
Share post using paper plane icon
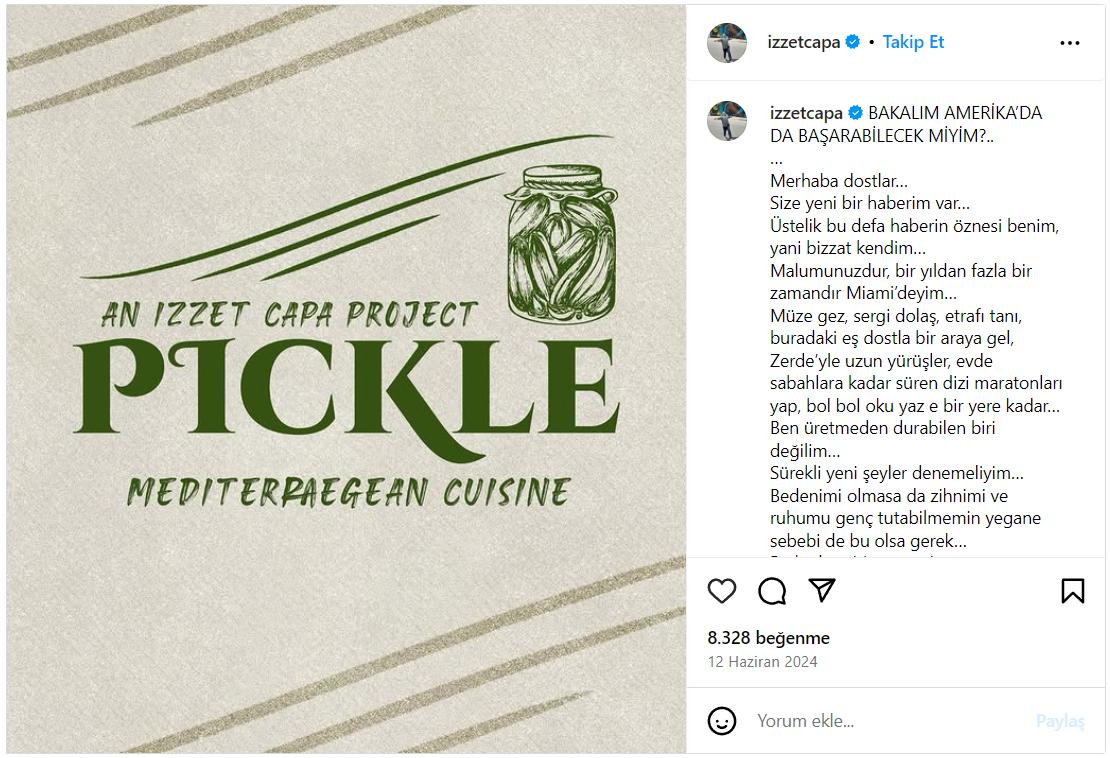coord(822,590)
